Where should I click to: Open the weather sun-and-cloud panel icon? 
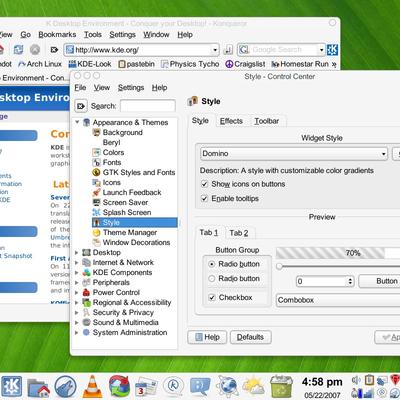253,386
